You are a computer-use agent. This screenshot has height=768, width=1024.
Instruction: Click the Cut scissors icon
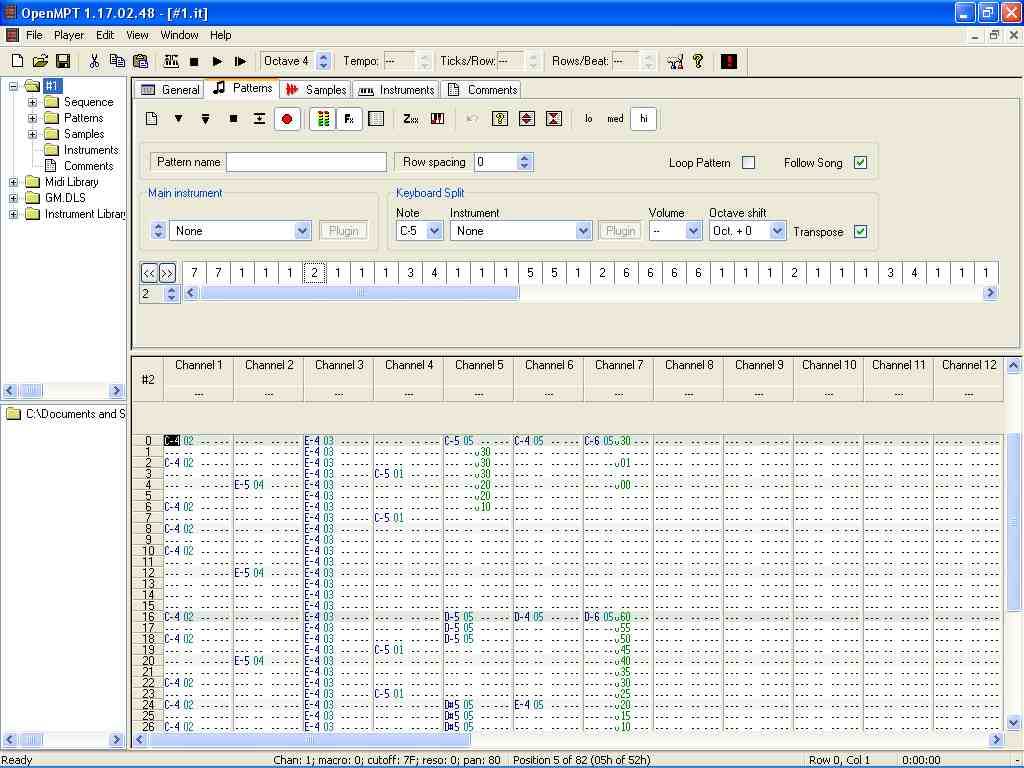pyautogui.click(x=94, y=61)
